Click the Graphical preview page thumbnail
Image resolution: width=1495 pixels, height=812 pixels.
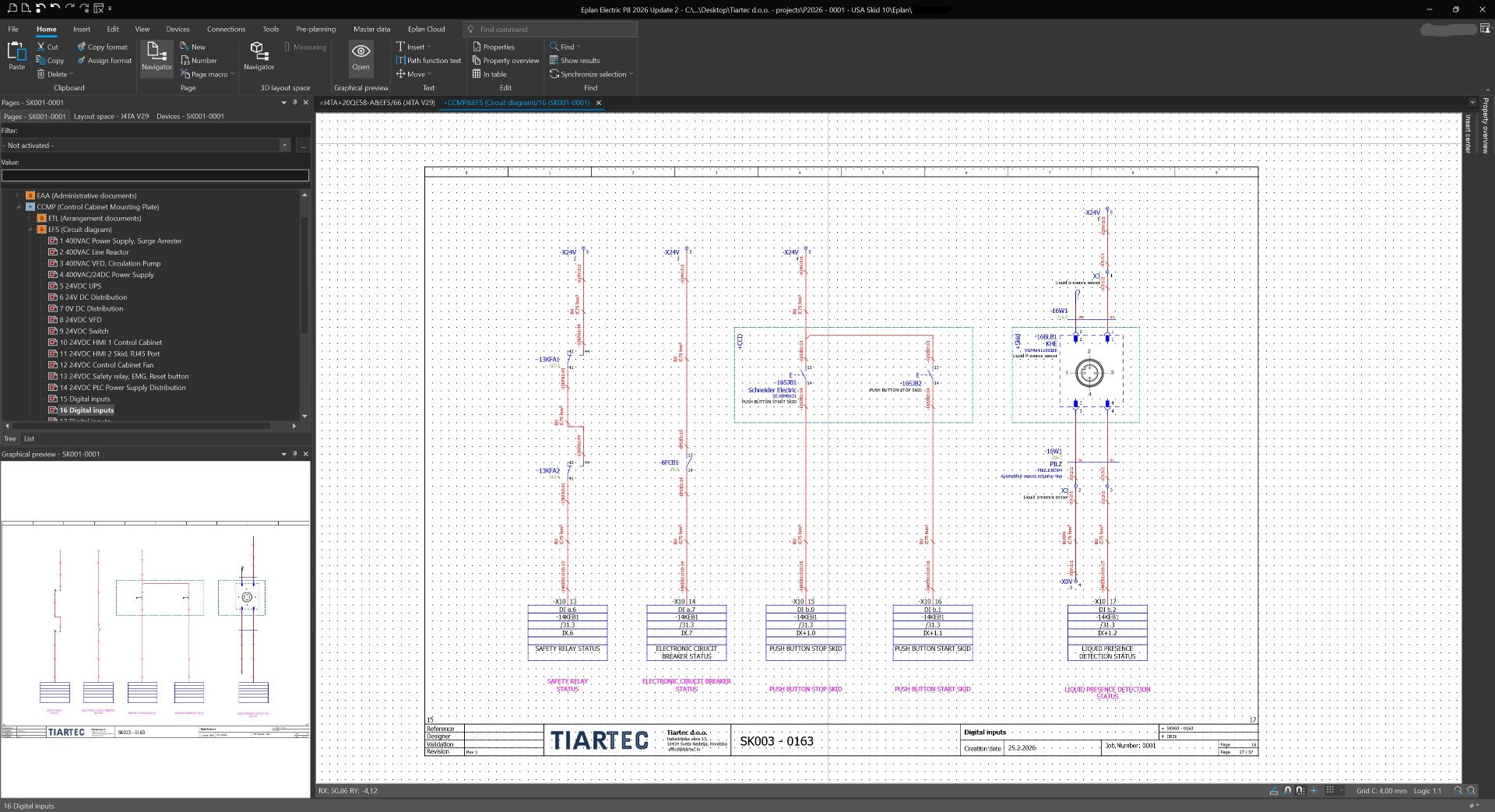155,628
